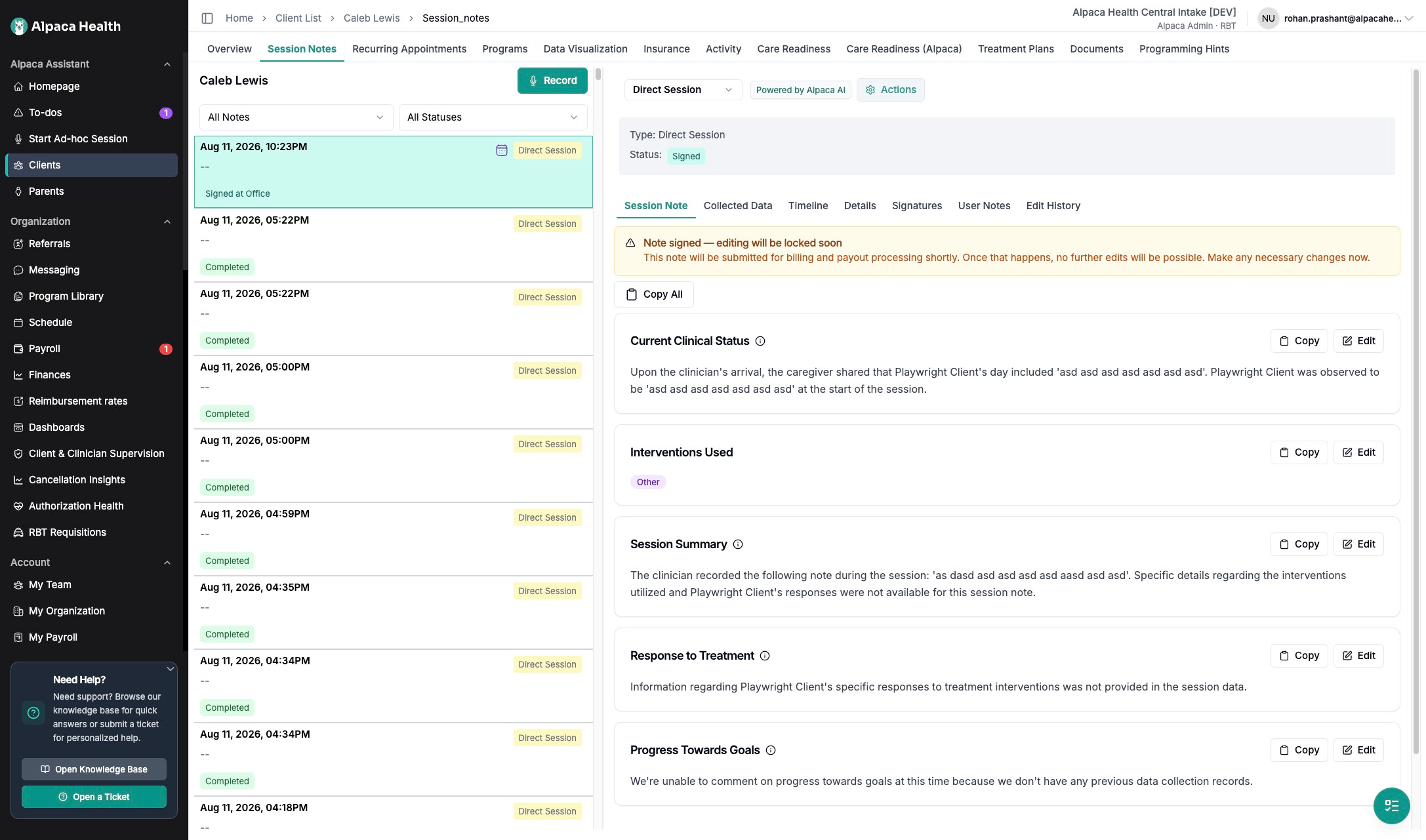Image resolution: width=1426 pixels, height=840 pixels.
Task: Collapse the Need Help panel
Action: click(170, 669)
